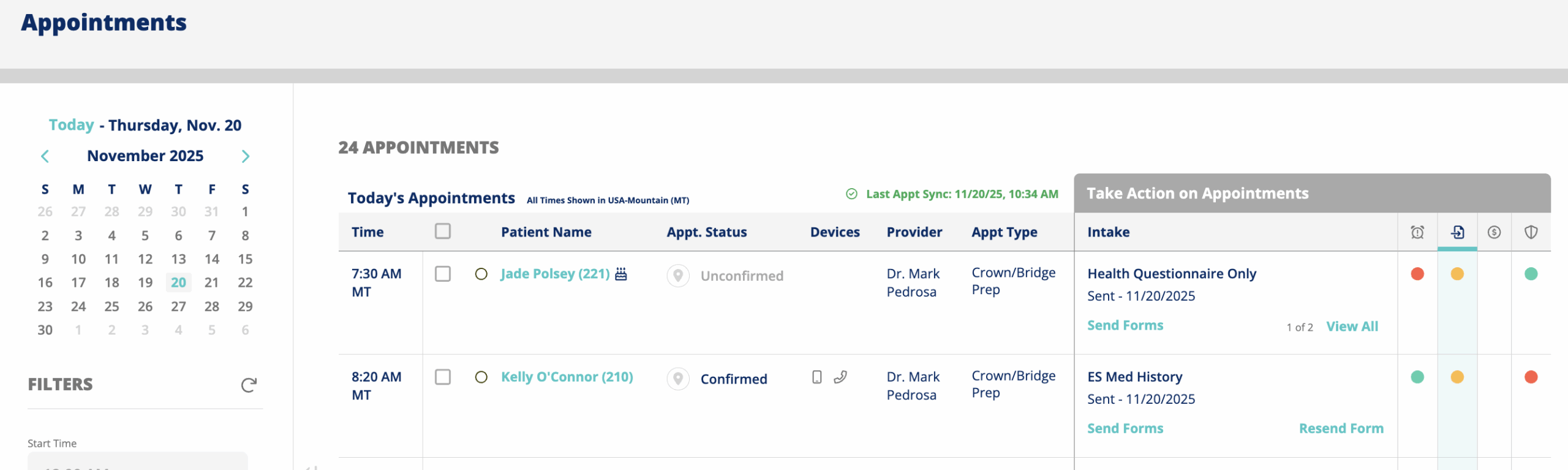Click the Devices column header

coord(835,232)
